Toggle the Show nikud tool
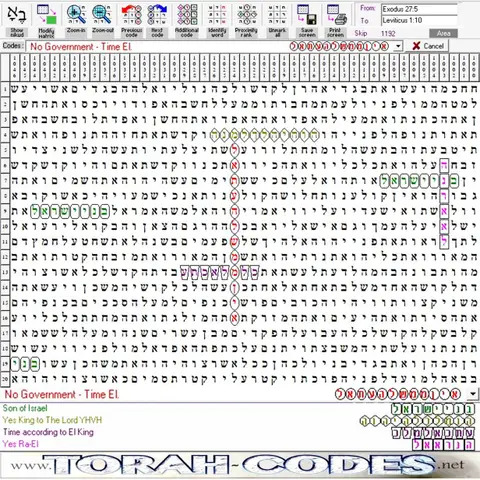Screen dimensions: 480x480 click(x=17, y=21)
